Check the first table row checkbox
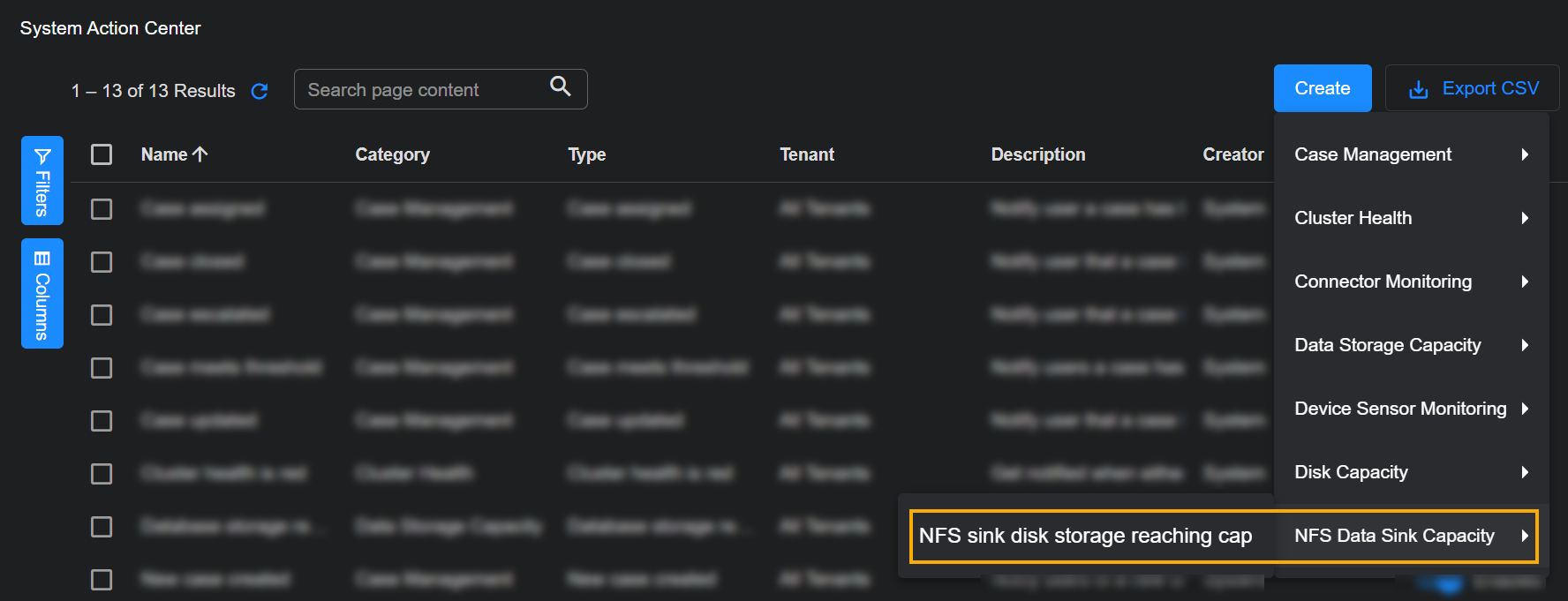This screenshot has height=601, width=1568. [x=102, y=209]
